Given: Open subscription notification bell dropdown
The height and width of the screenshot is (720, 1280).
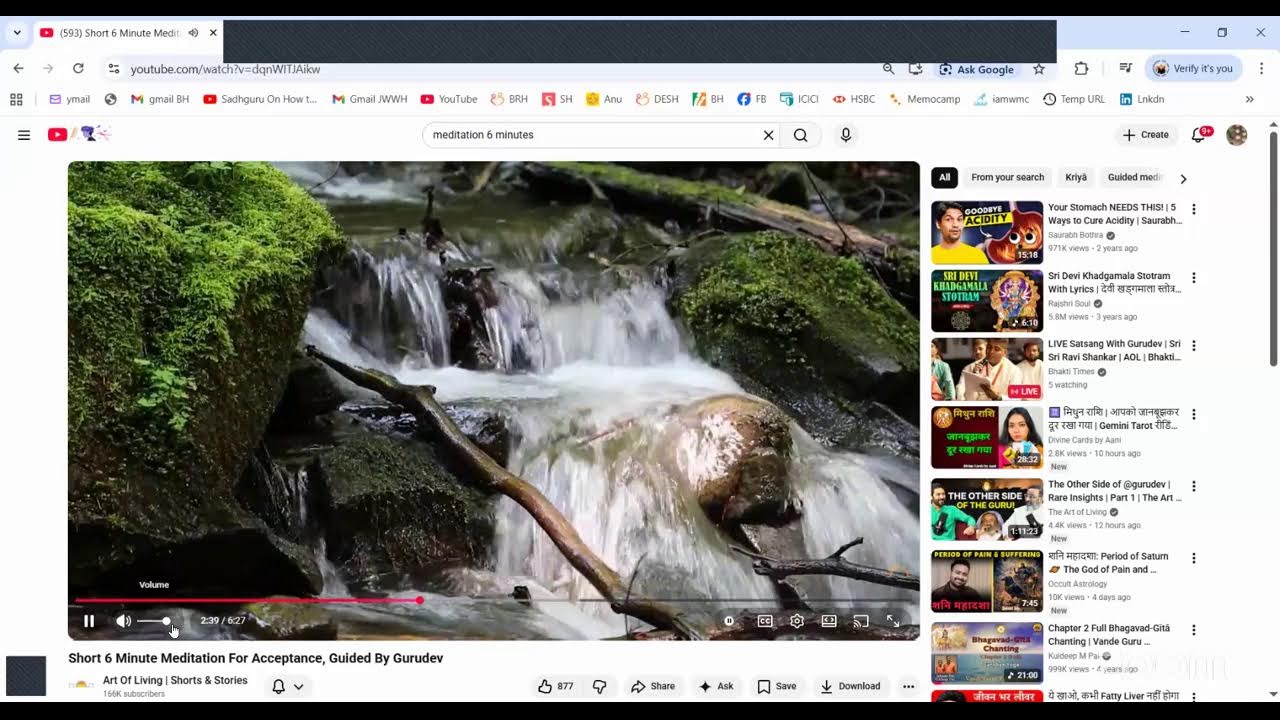Looking at the screenshot, I should tap(288, 686).
